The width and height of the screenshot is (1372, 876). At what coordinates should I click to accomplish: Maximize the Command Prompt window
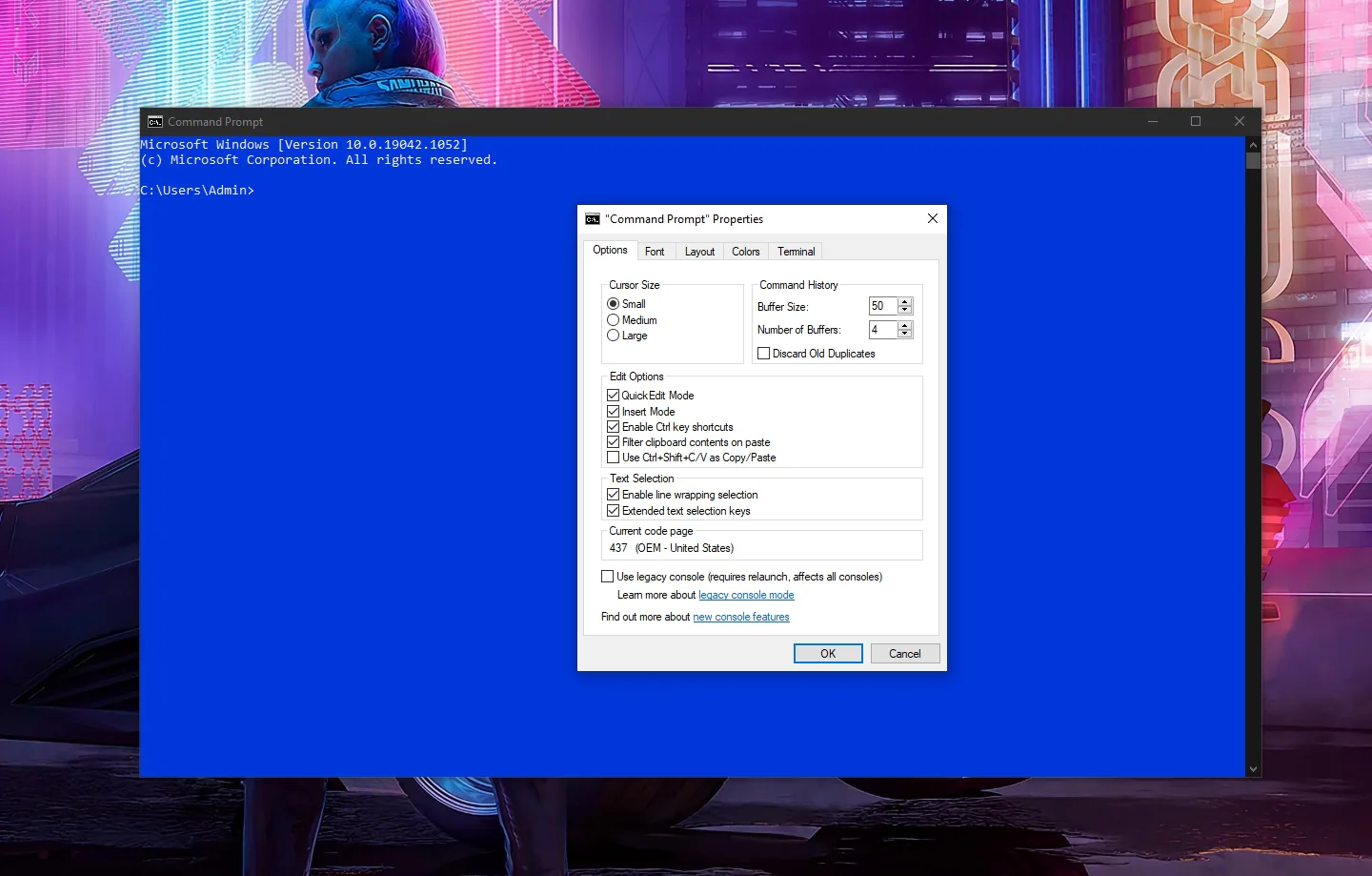[1196, 121]
